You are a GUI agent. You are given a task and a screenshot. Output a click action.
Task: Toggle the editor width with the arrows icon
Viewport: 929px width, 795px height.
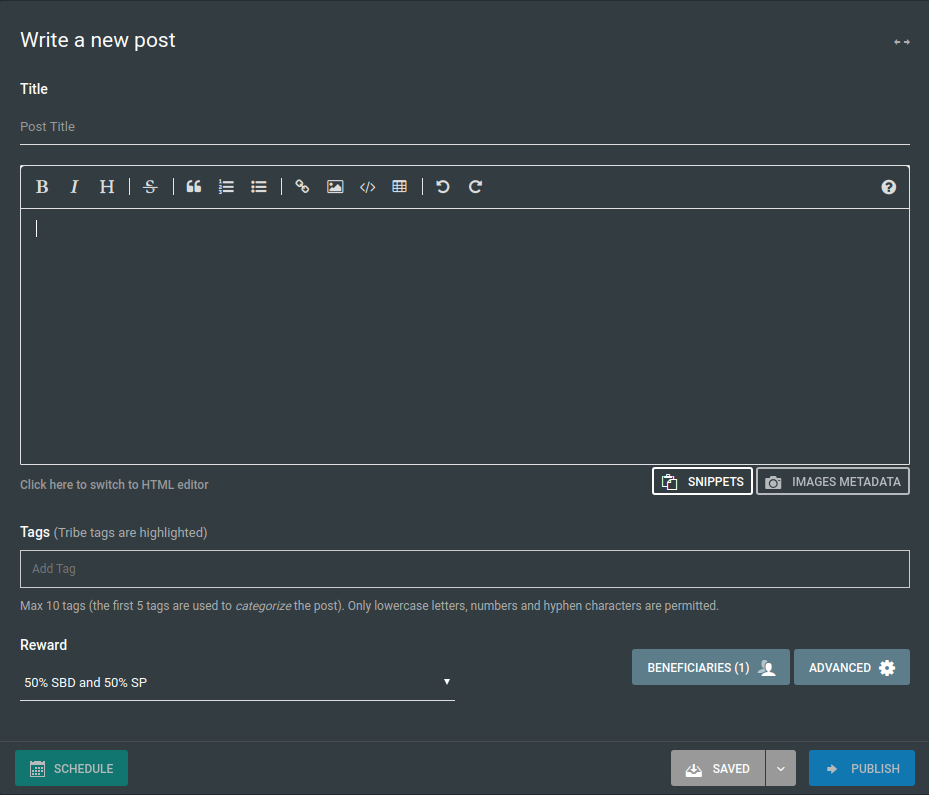click(x=902, y=42)
